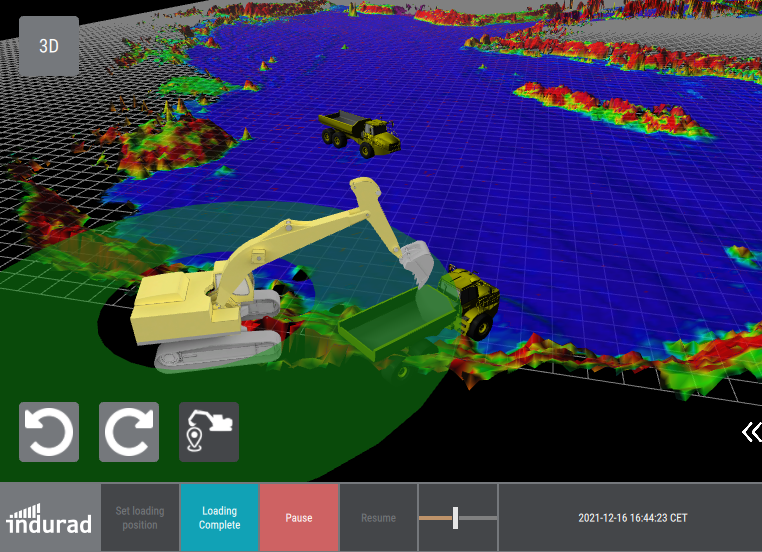Screen dimensions: 762x552
Task: Click the excavator location pin icon
Action: click(209, 432)
